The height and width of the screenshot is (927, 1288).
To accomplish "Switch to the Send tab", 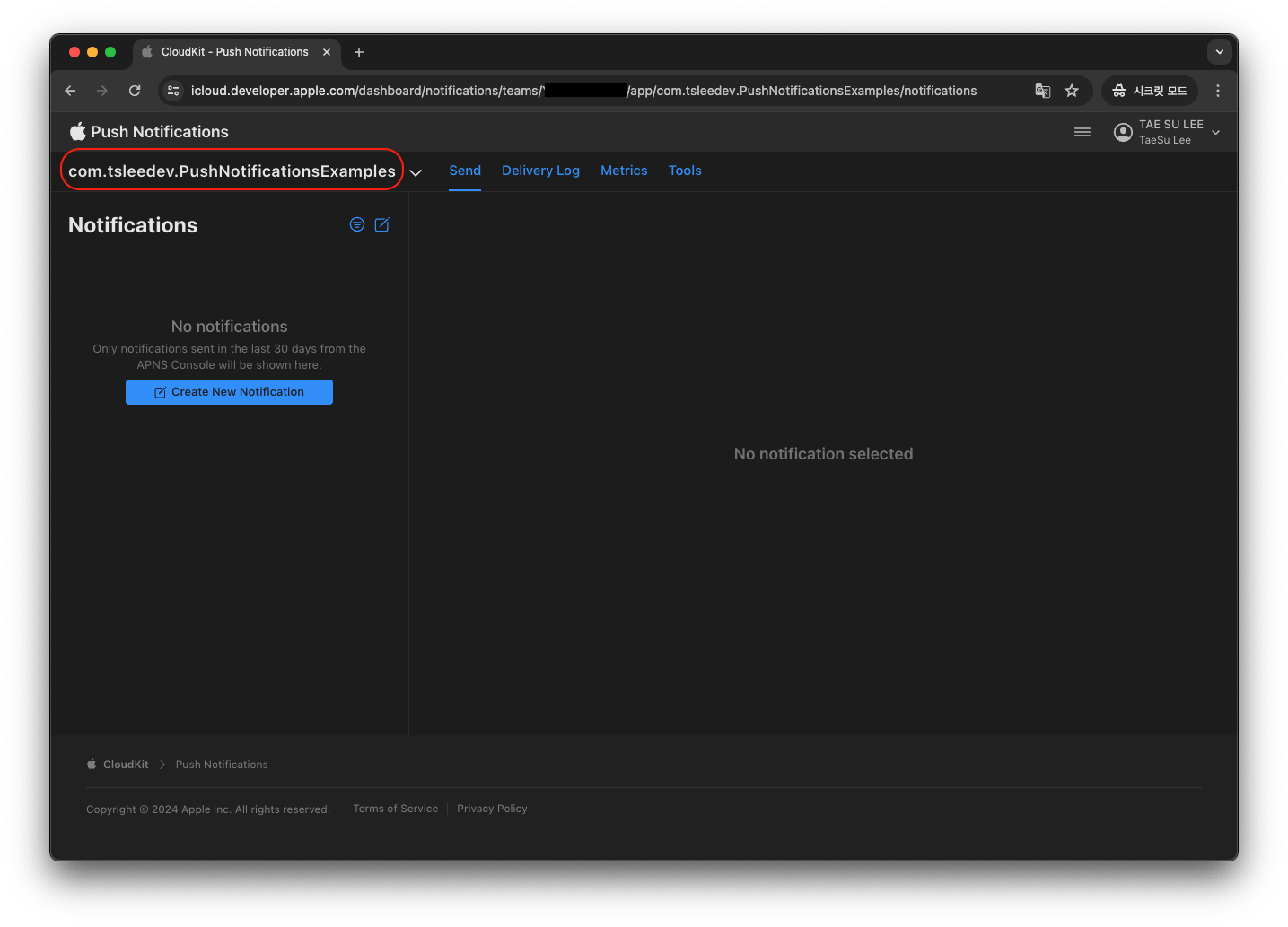I will click(465, 171).
